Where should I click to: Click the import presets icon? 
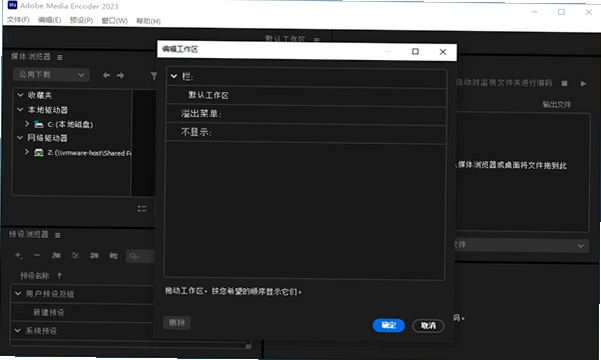[x=94, y=256]
